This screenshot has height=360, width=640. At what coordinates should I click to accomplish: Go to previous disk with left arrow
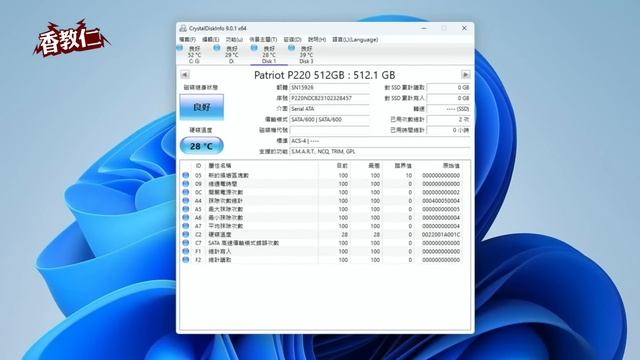click(x=184, y=75)
